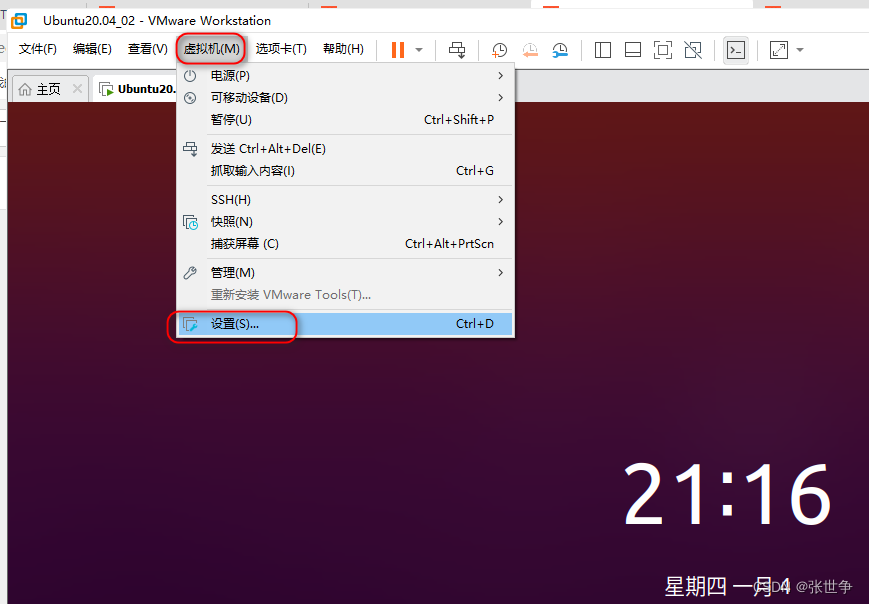Click the Enter full screen mode icon
869x604 pixels.
665,50
